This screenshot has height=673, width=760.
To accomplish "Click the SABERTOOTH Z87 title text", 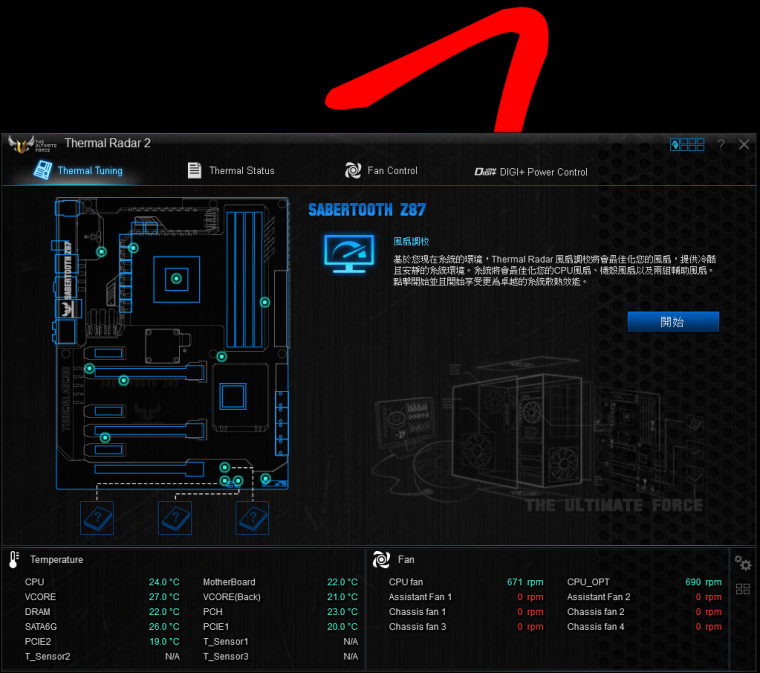I will click(x=367, y=210).
